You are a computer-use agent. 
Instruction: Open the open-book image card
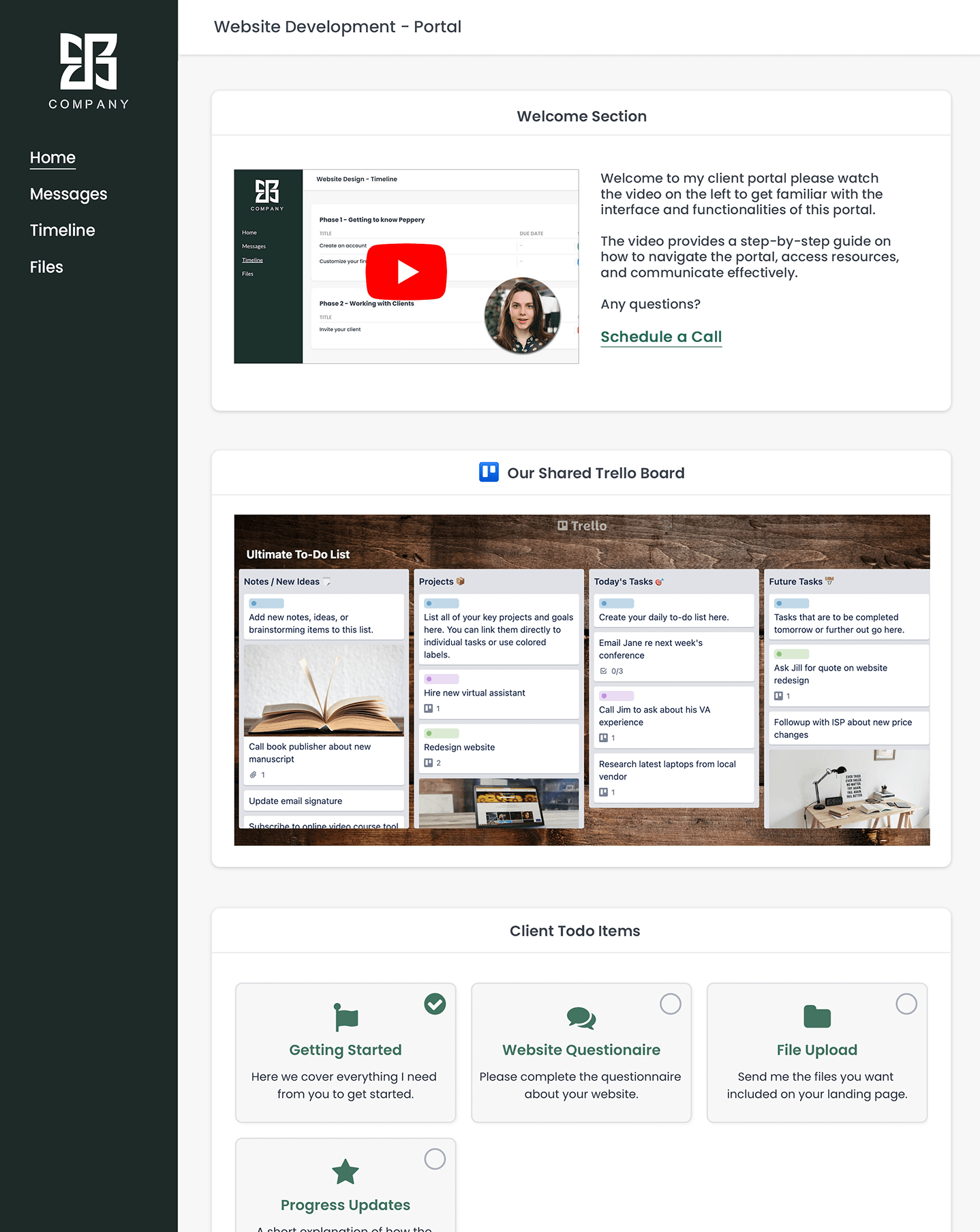(324, 690)
